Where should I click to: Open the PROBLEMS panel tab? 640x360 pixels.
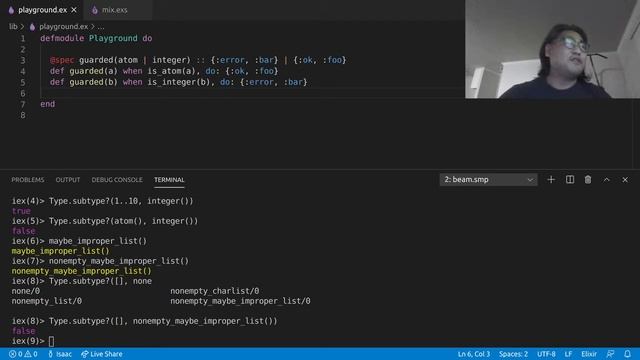click(x=27, y=180)
